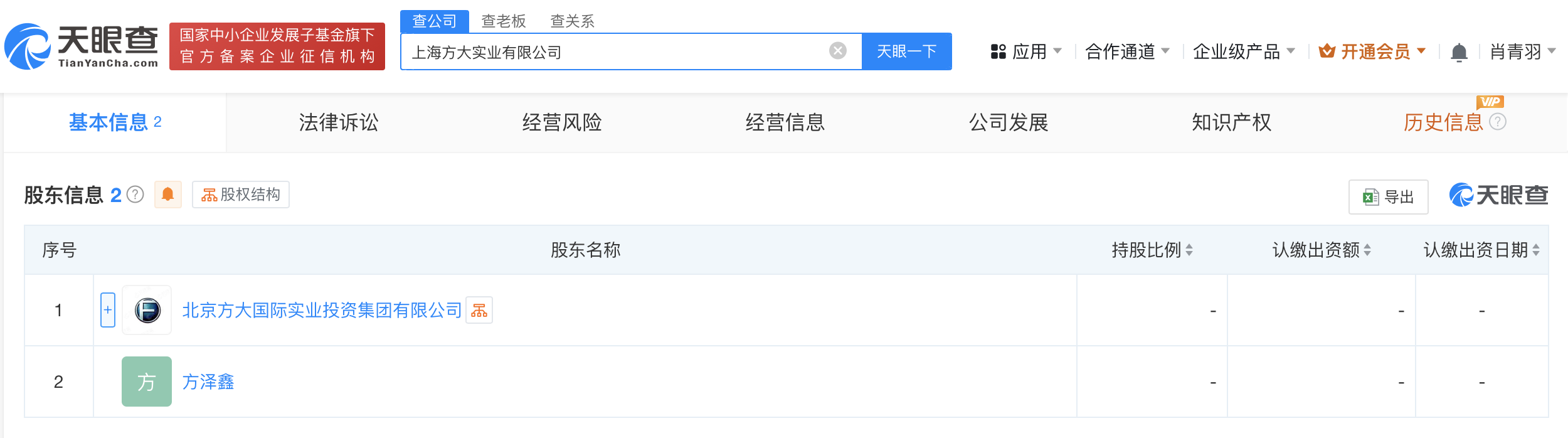
Task: Open the 应用 dropdown menu
Action: point(1025,51)
